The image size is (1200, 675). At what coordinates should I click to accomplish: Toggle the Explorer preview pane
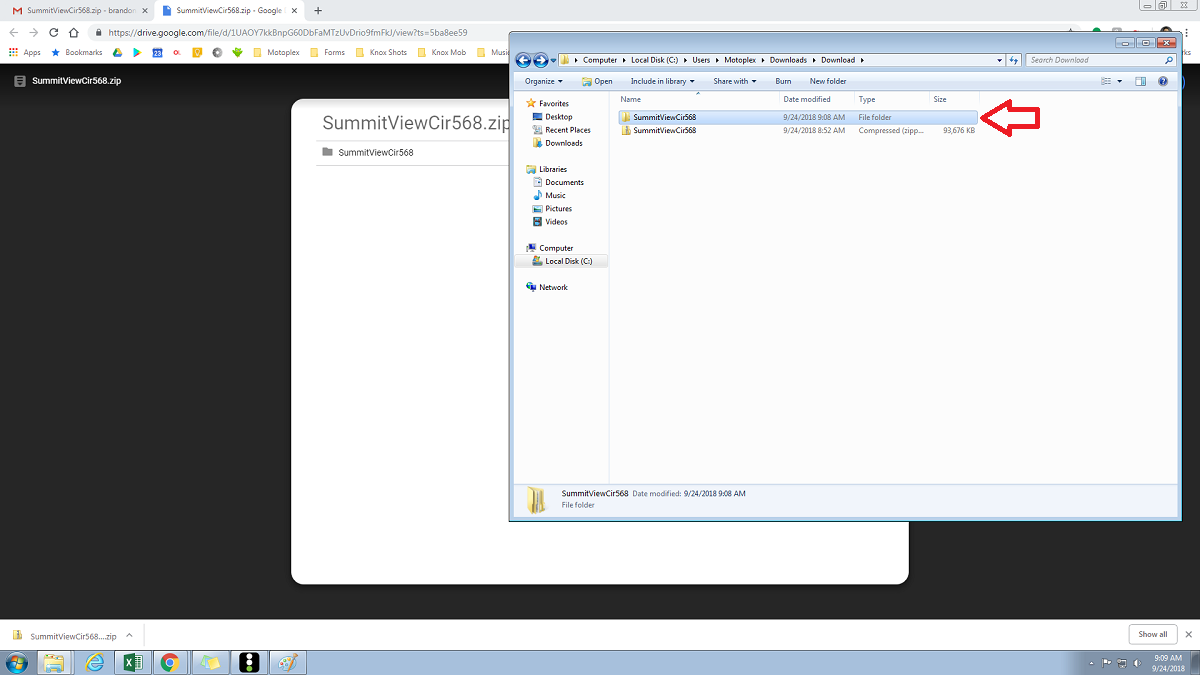point(1140,81)
